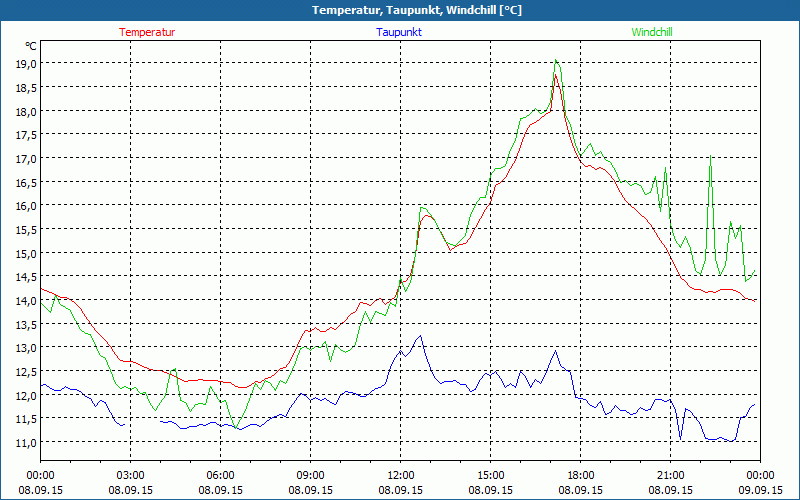Click the 09.09.15 date label

[760, 490]
